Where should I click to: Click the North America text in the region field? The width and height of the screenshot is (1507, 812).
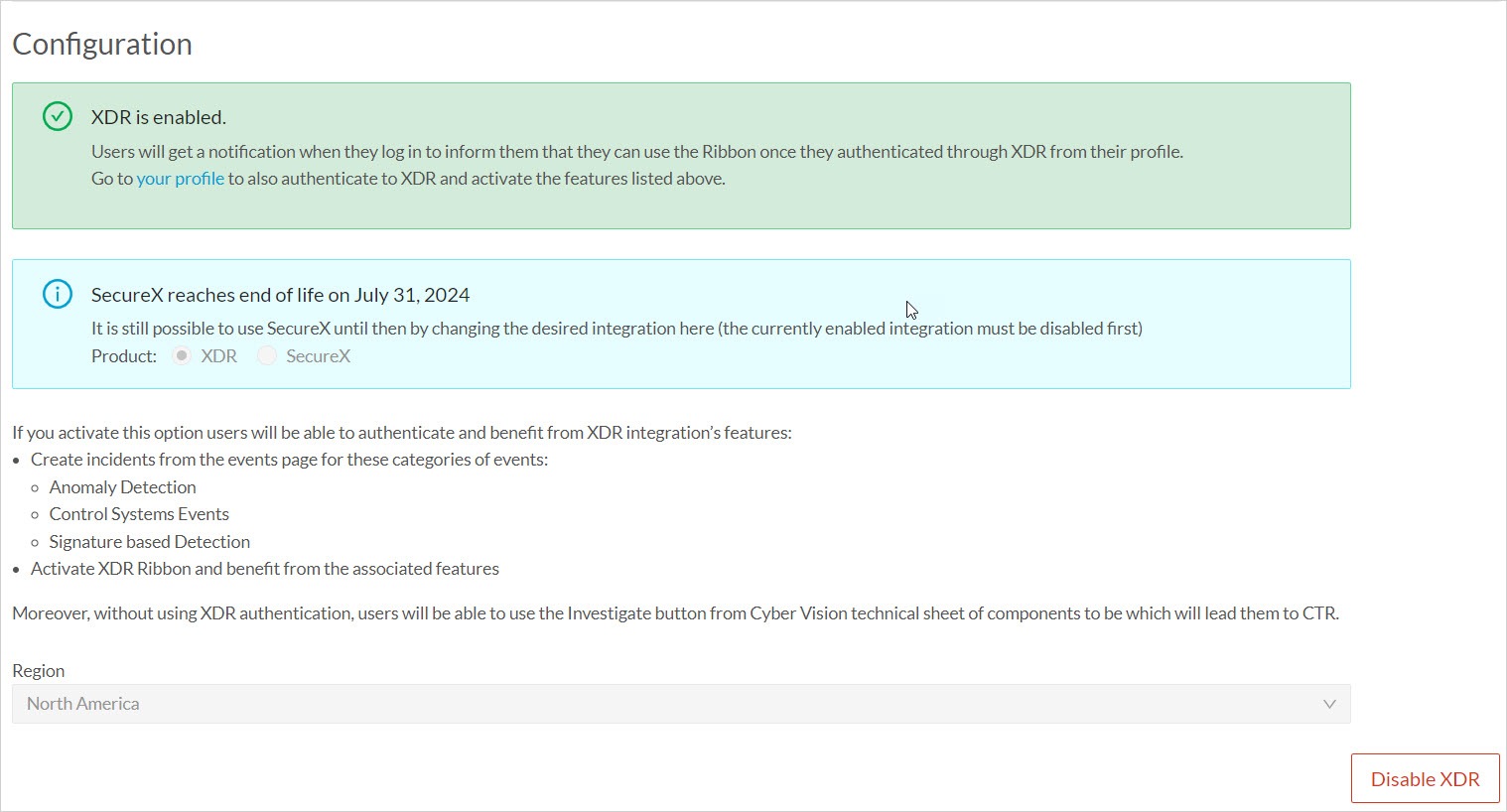82,703
